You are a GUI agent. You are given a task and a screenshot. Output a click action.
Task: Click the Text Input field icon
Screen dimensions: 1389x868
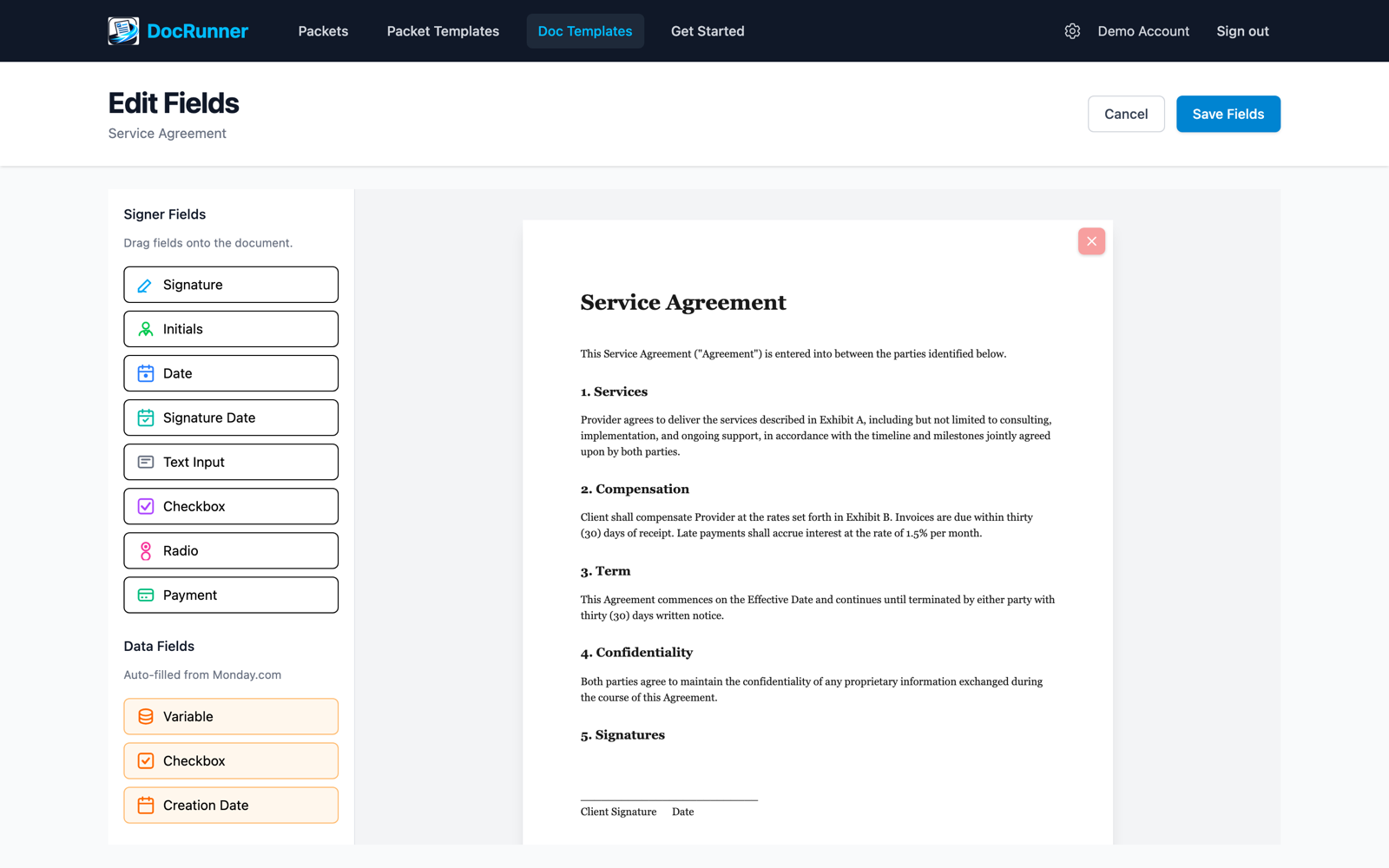click(x=146, y=463)
